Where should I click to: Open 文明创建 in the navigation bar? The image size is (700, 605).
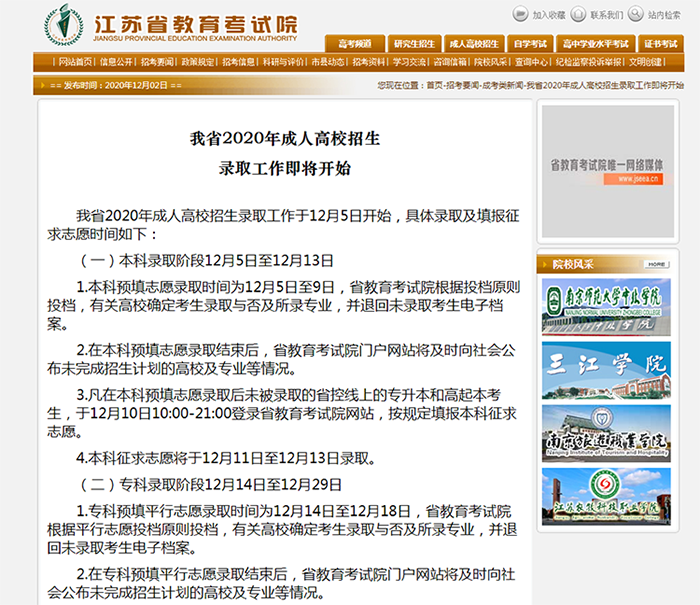tap(646, 62)
